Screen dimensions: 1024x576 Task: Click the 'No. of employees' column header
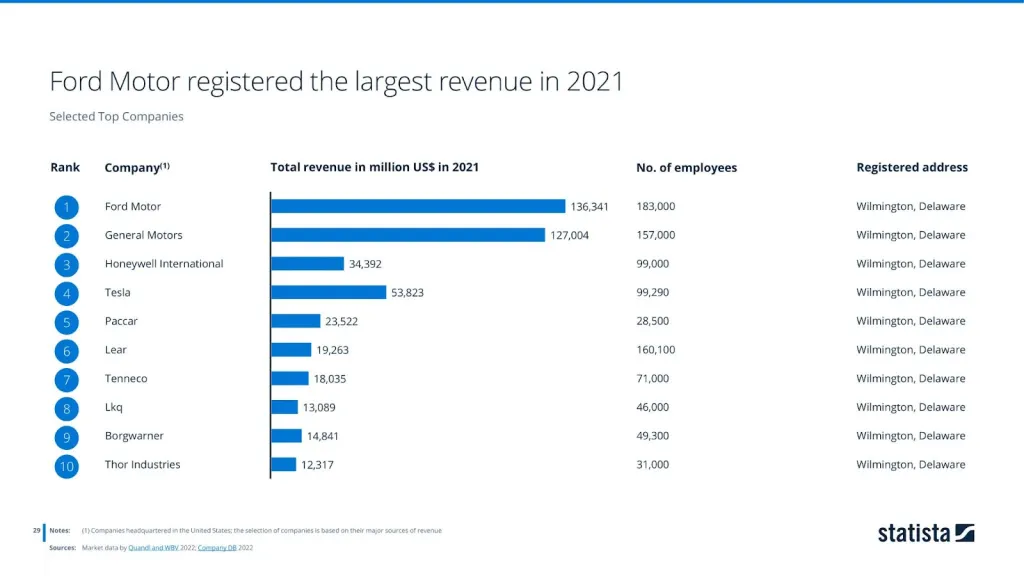tap(686, 168)
